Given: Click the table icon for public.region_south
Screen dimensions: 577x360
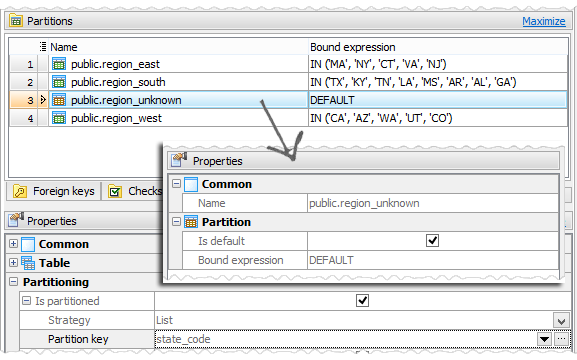Looking at the screenshot, I should tap(59, 82).
